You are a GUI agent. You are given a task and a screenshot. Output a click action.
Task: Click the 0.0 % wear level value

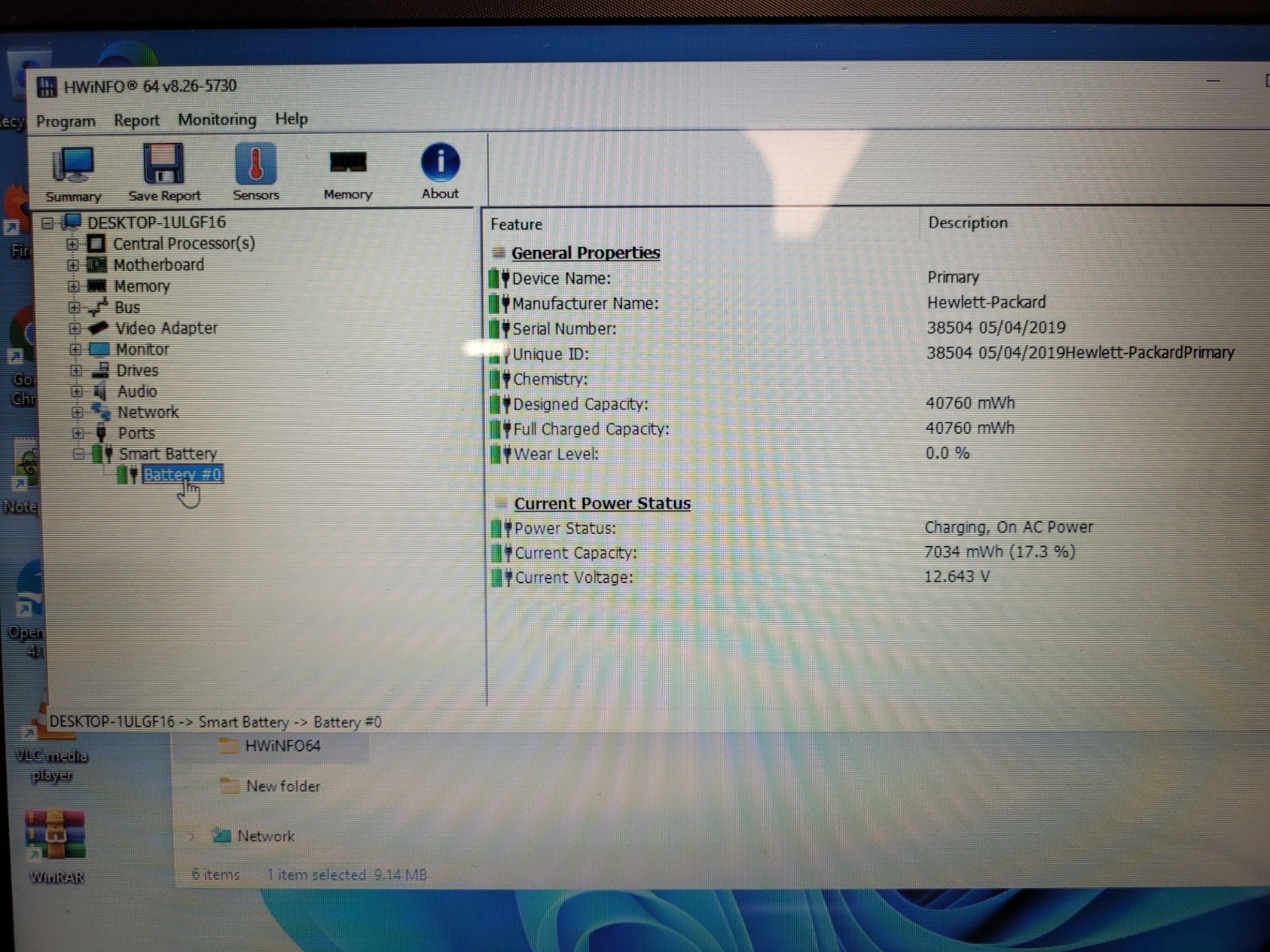pyautogui.click(x=948, y=453)
